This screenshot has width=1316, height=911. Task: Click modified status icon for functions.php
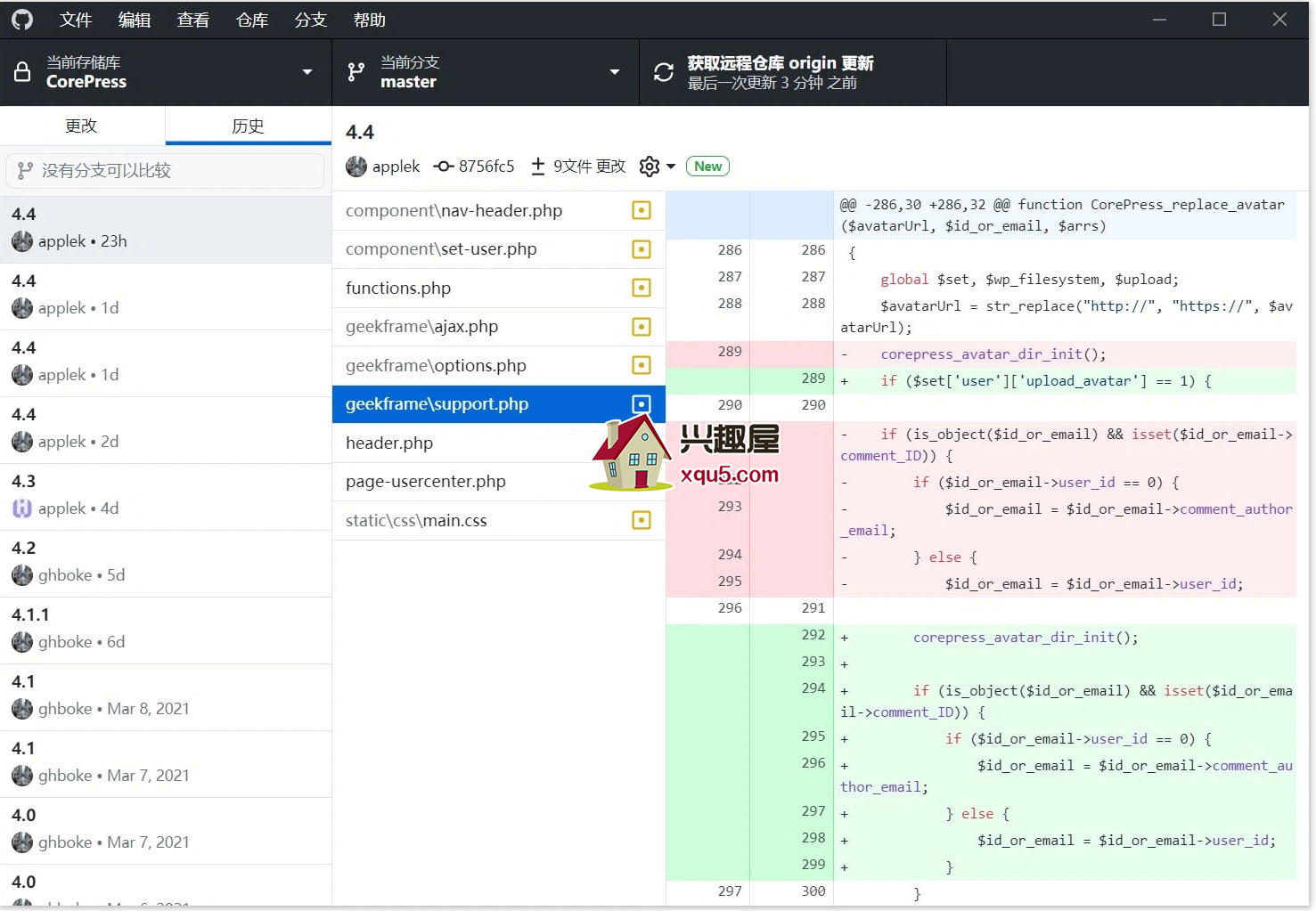[642, 288]
